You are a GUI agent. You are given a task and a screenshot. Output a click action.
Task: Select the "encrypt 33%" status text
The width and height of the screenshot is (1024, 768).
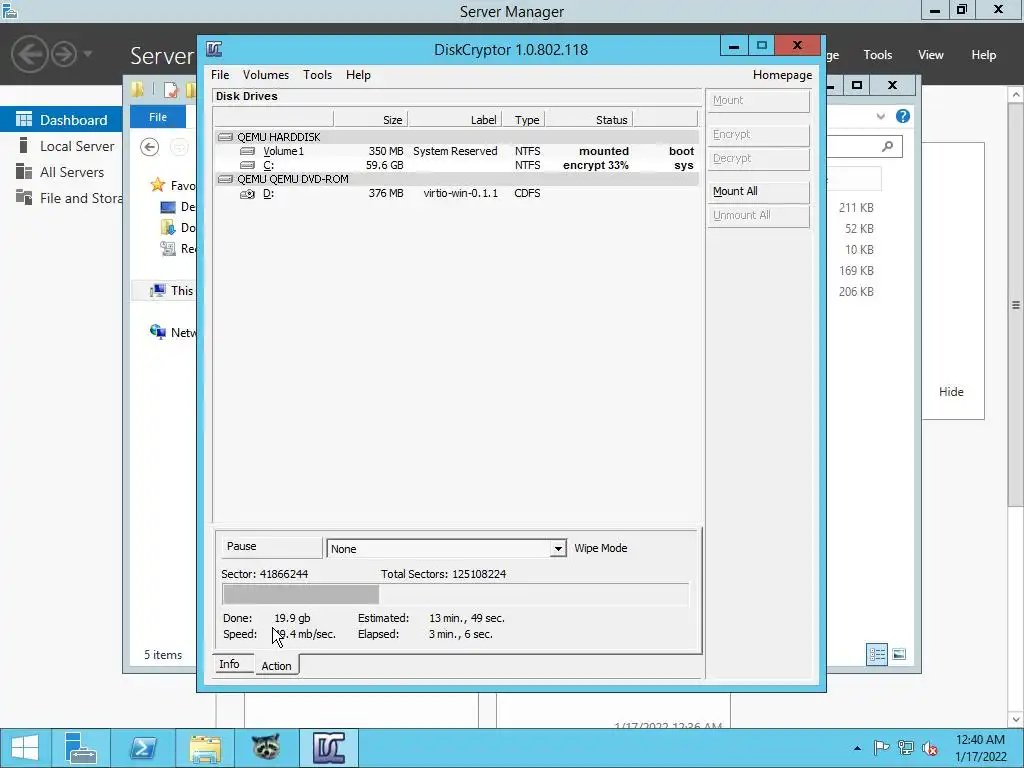pos(596,165)
